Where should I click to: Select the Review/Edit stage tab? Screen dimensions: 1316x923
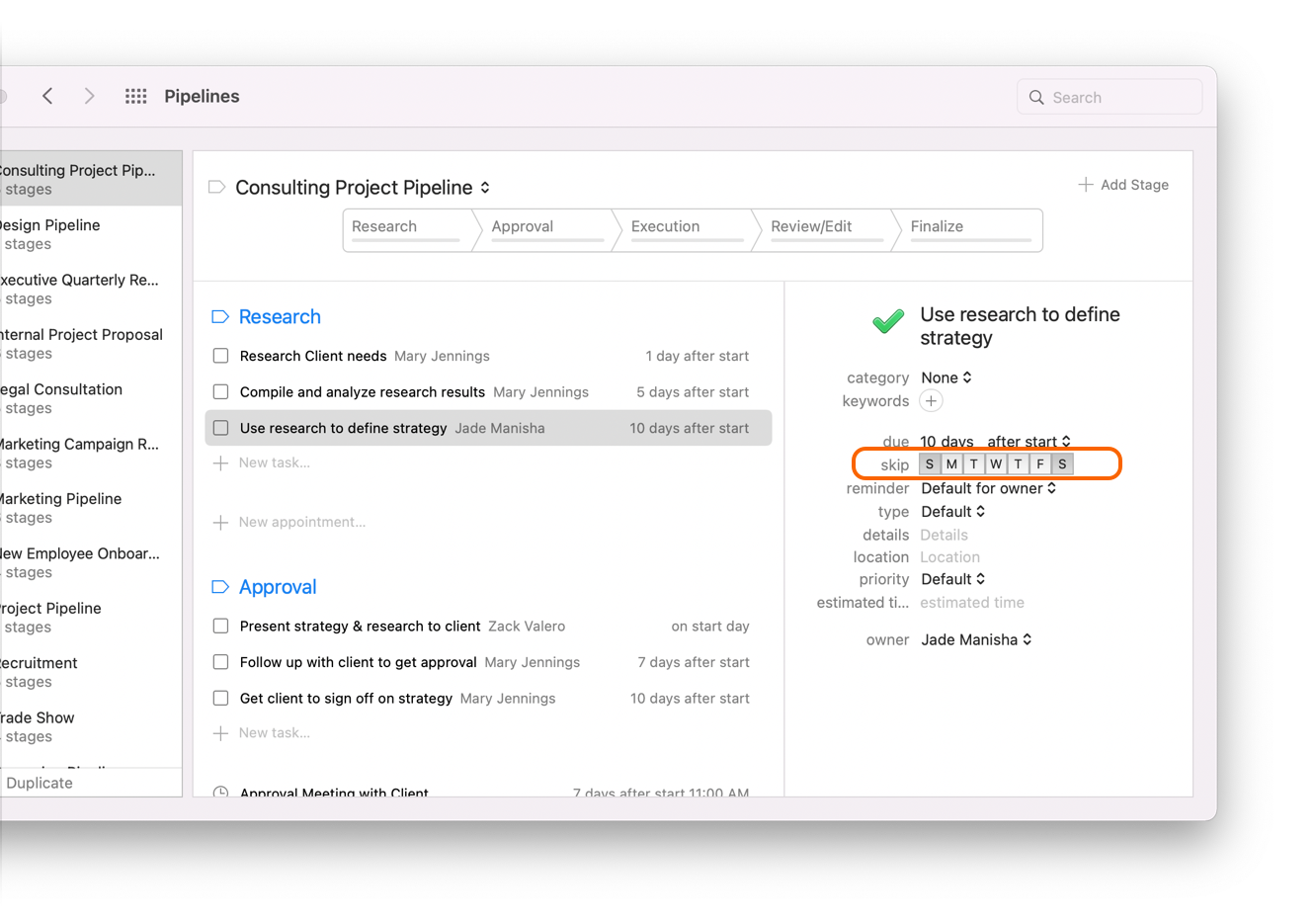tap(811, 227)
